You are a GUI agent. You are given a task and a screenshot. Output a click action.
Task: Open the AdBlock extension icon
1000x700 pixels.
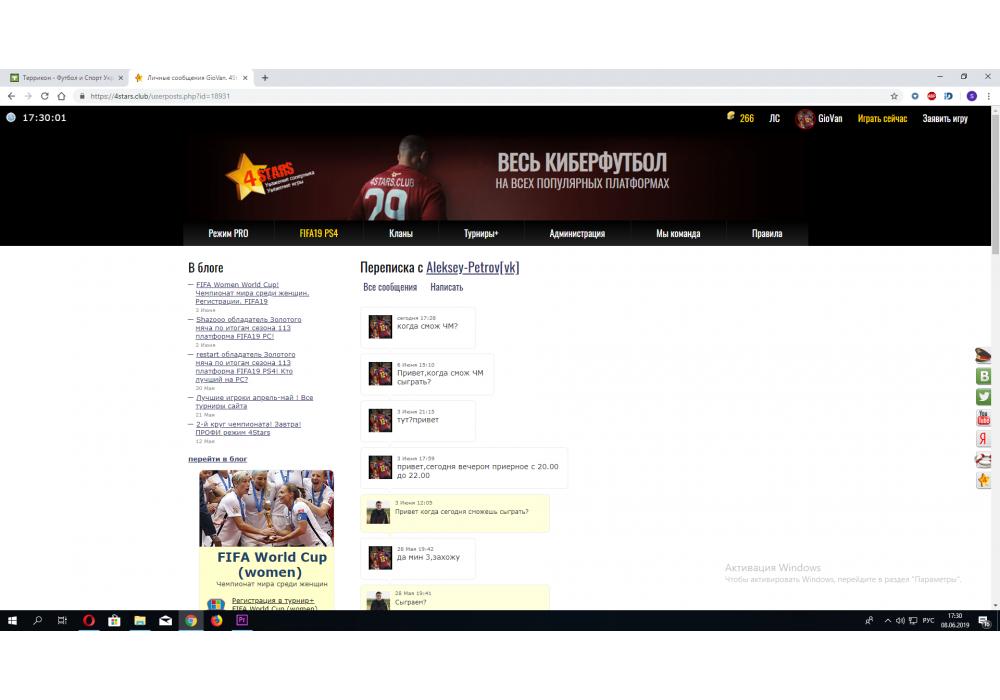tap(932, 96)
